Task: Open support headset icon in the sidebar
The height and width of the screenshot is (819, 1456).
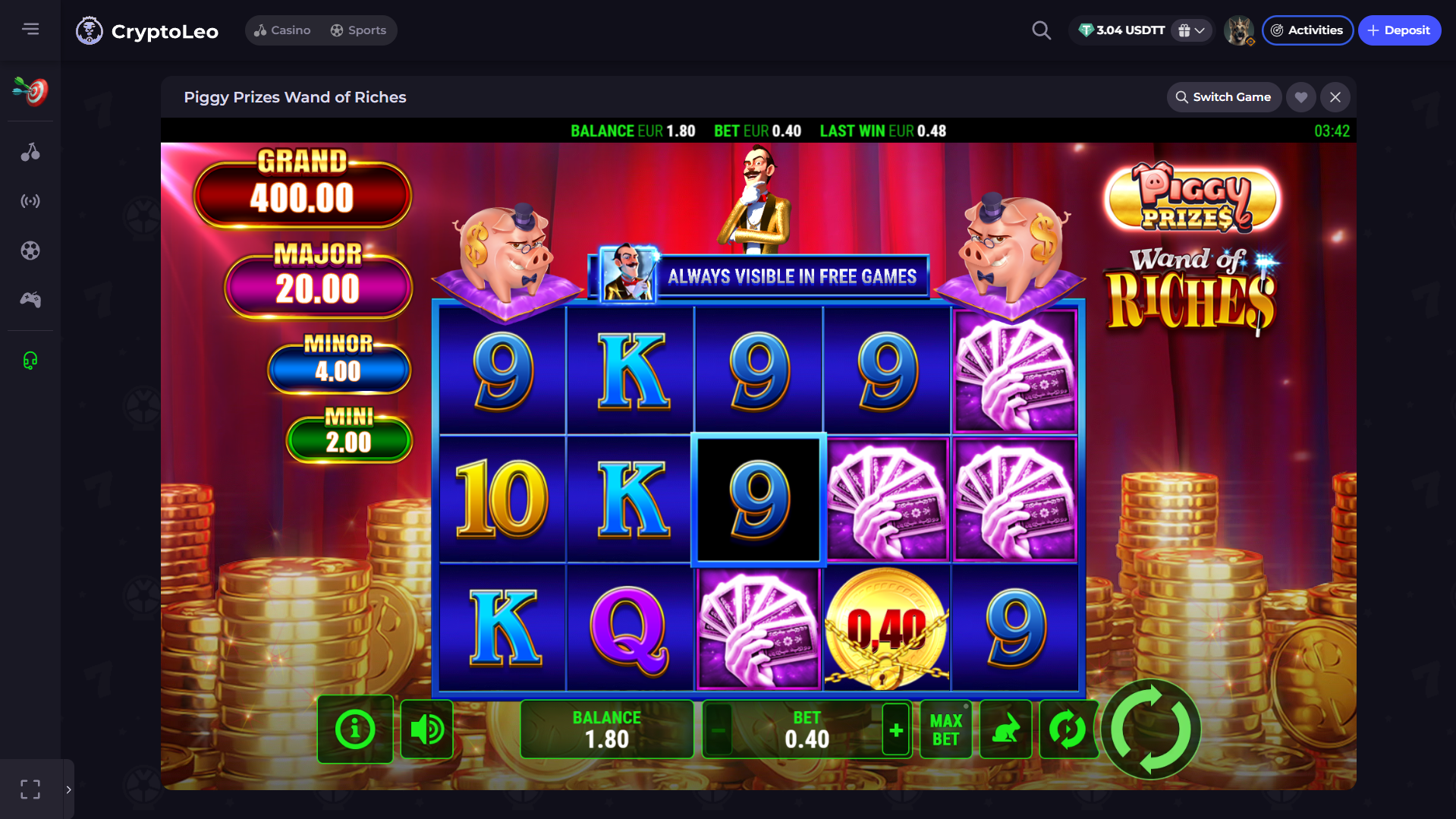Action: [30, 361]
